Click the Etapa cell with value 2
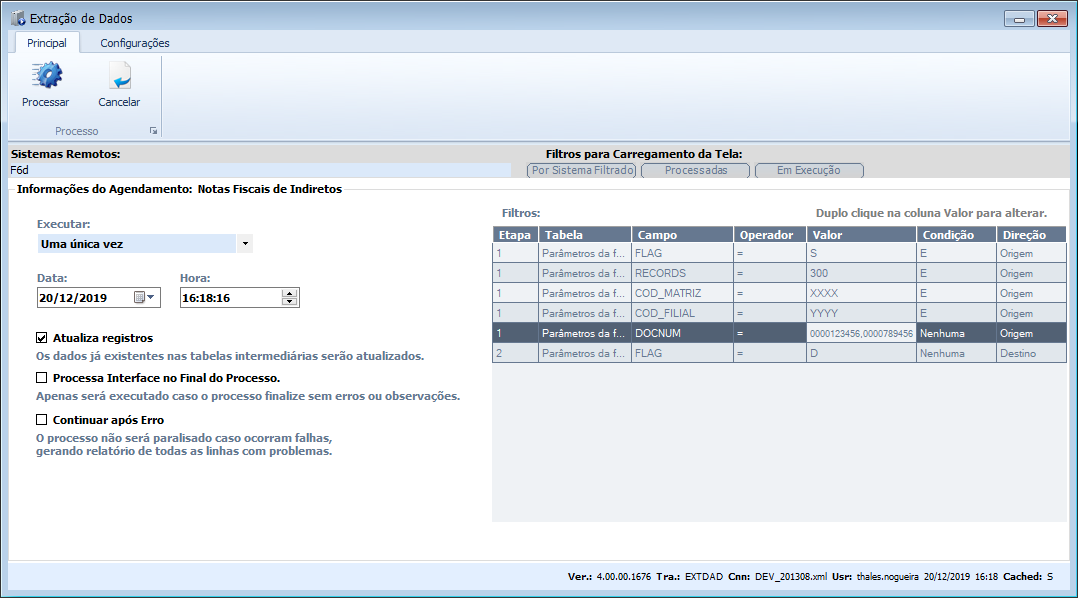1078x598 pixels. (x=515, y=353)
